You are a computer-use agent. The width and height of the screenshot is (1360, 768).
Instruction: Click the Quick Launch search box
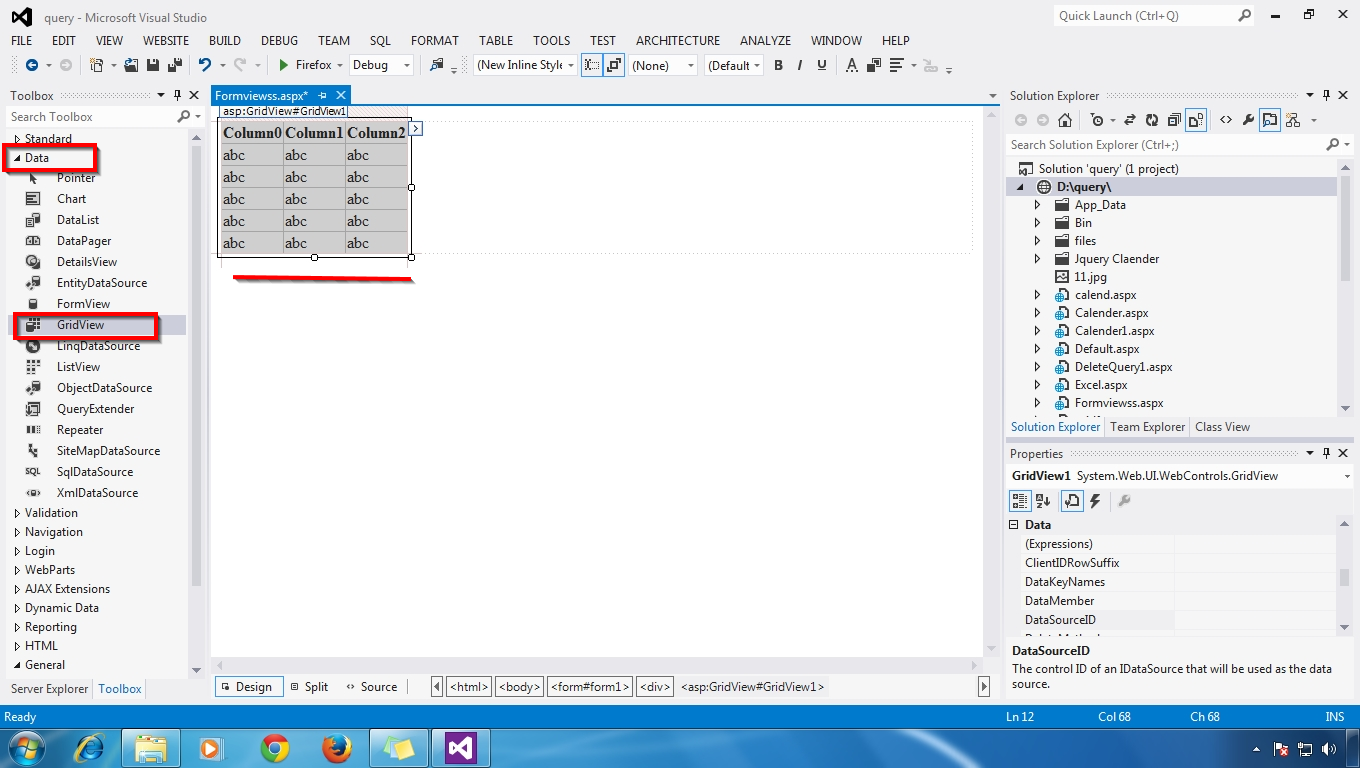[1146, 16]
